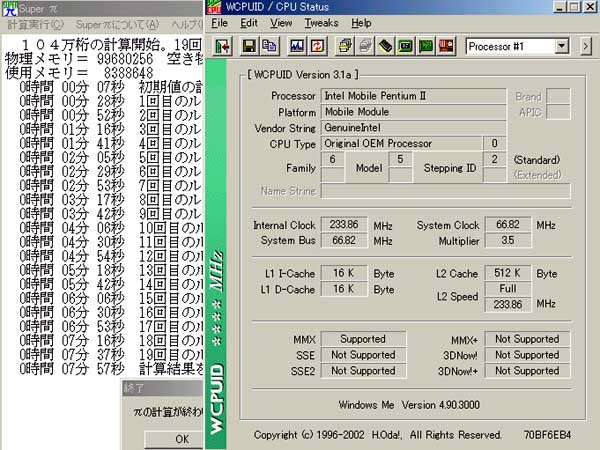Click the Super Pi row 07分 57秒

pos(111,369)
